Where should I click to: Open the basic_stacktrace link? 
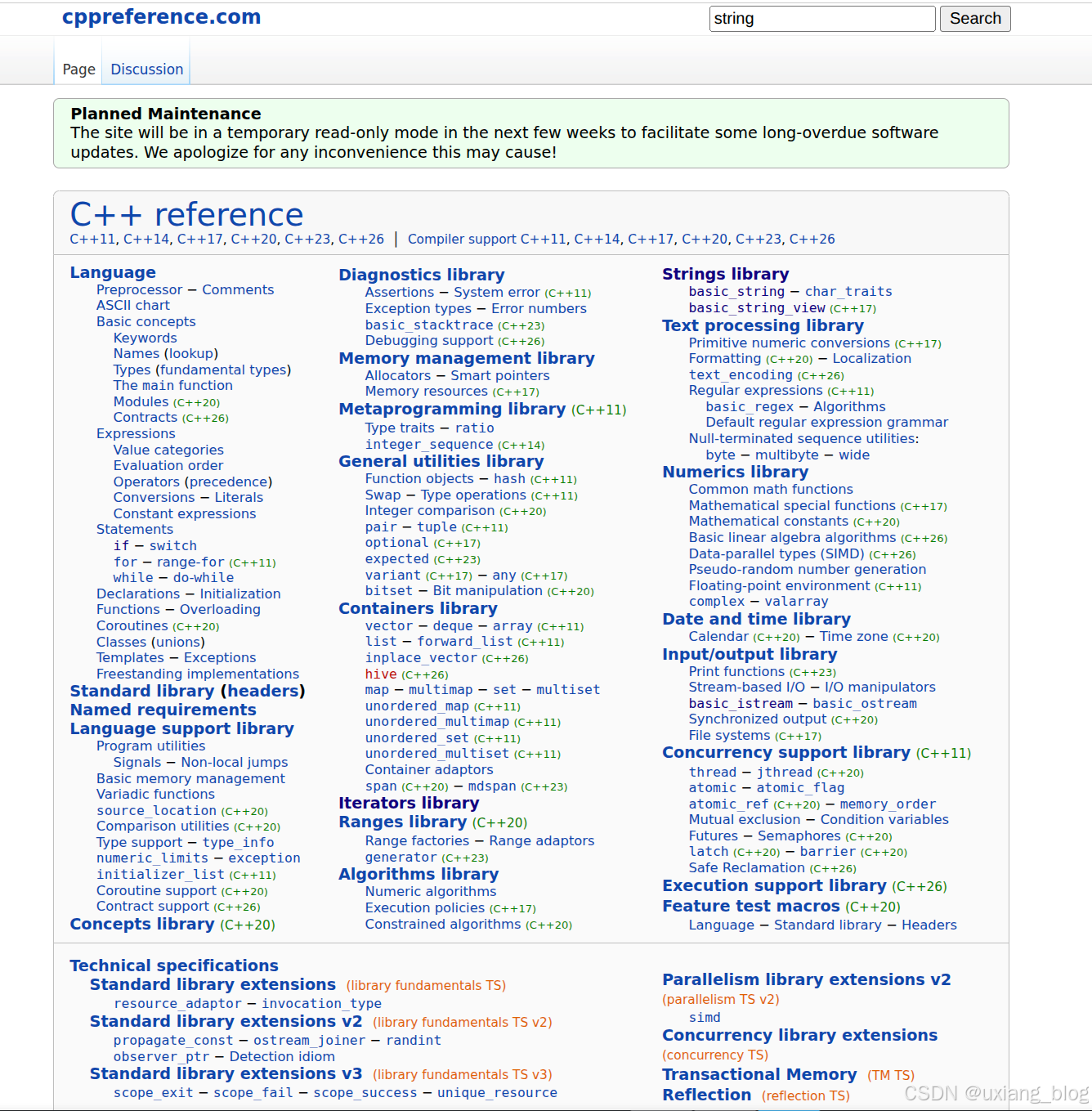tap(429, 325)
